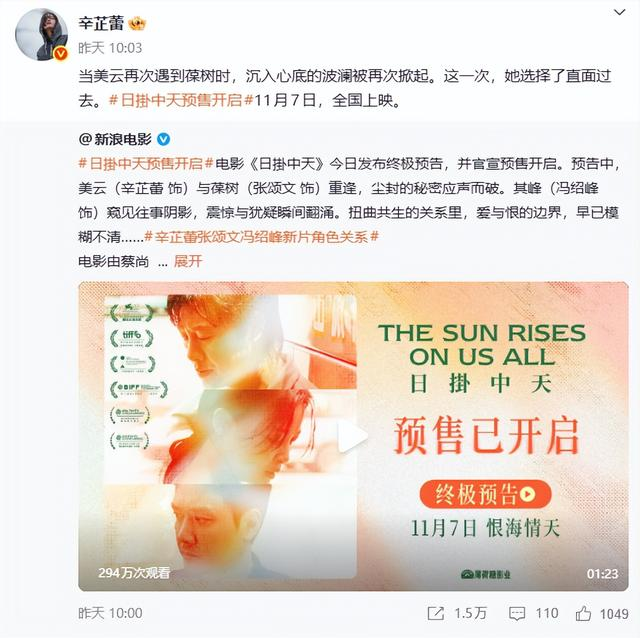Open the post options chevron menu
This screenshot has height=638, width=640.
pos(619,13)
